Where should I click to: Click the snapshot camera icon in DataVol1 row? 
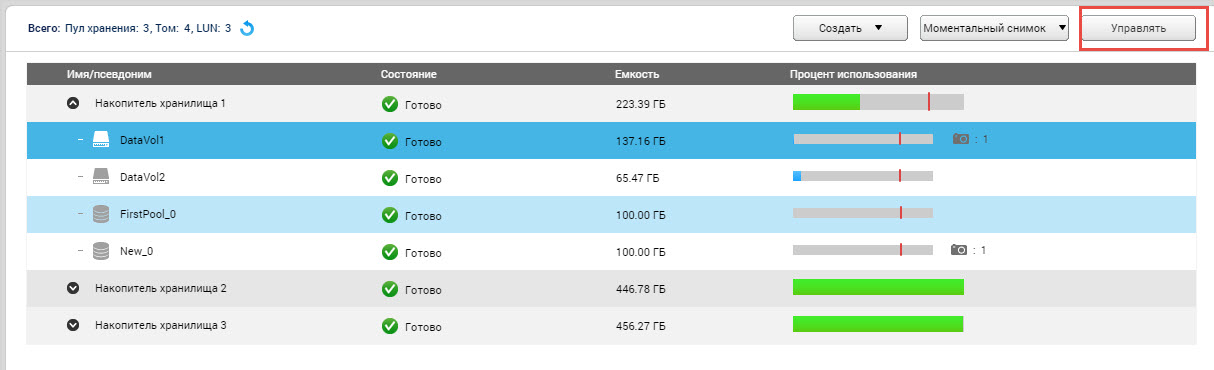[961, 139]
